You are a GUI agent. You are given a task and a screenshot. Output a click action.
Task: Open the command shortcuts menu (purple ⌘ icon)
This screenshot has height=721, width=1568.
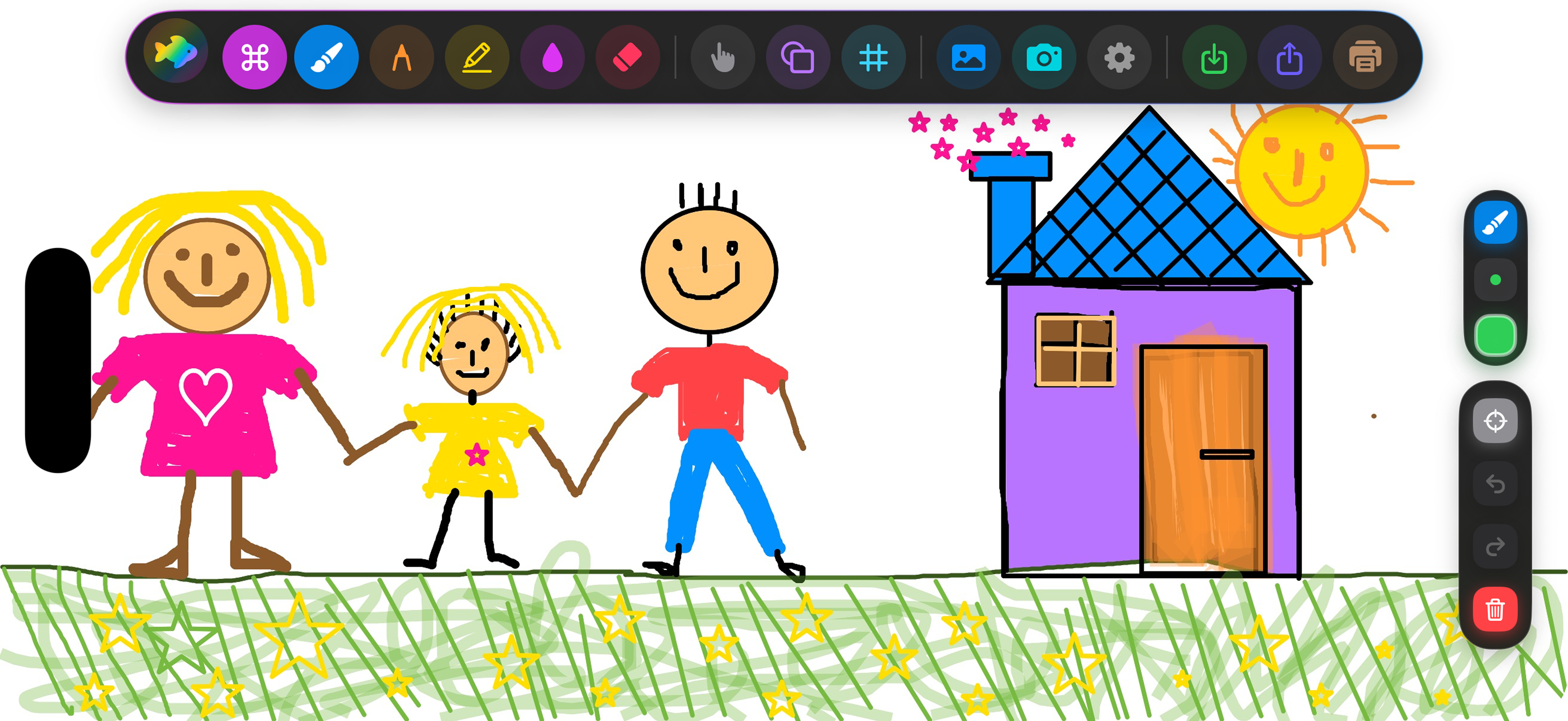click(x=255, y=57)
